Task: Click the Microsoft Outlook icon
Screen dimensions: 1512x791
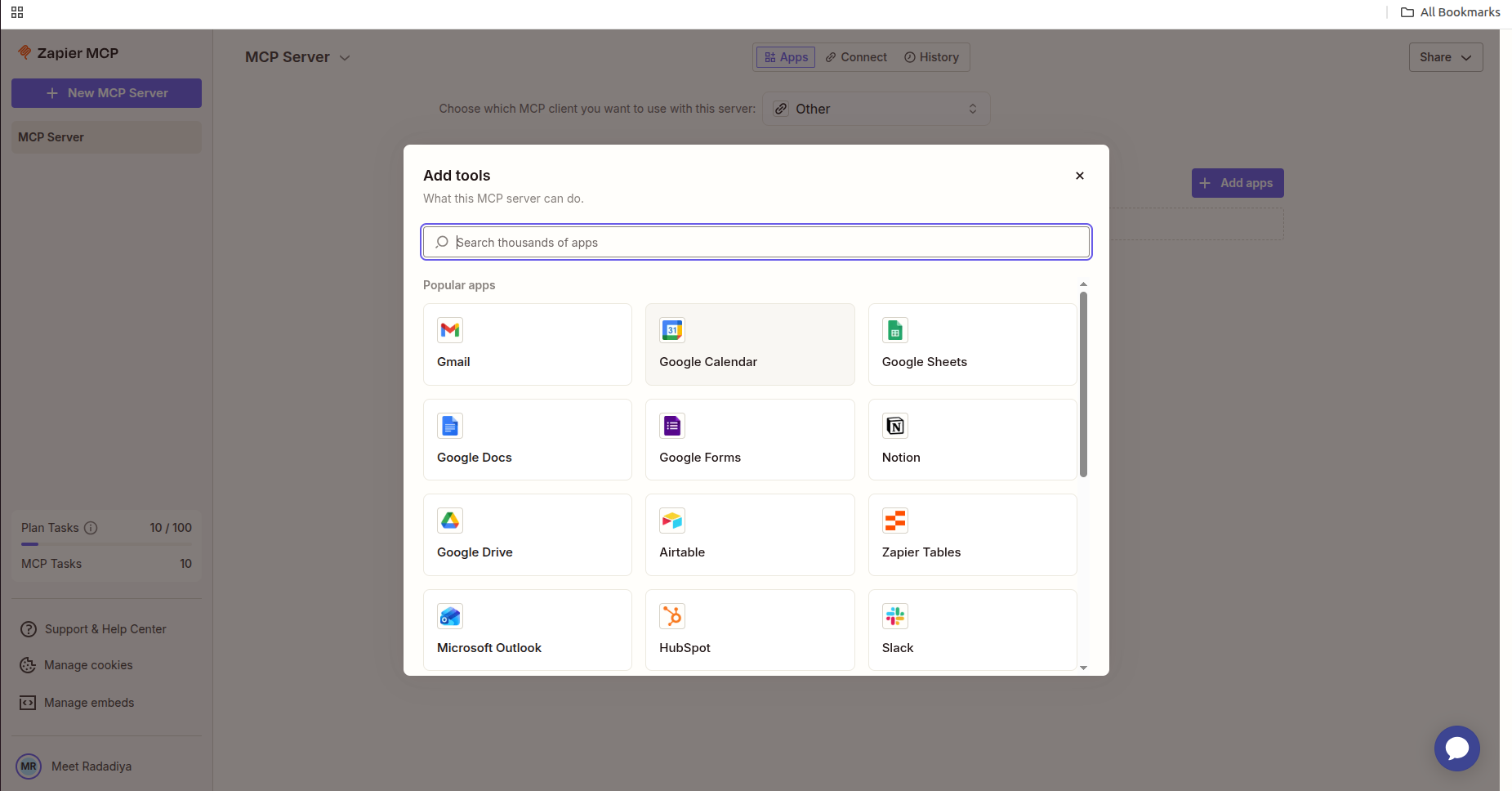Action: click(x=450, y=616)
